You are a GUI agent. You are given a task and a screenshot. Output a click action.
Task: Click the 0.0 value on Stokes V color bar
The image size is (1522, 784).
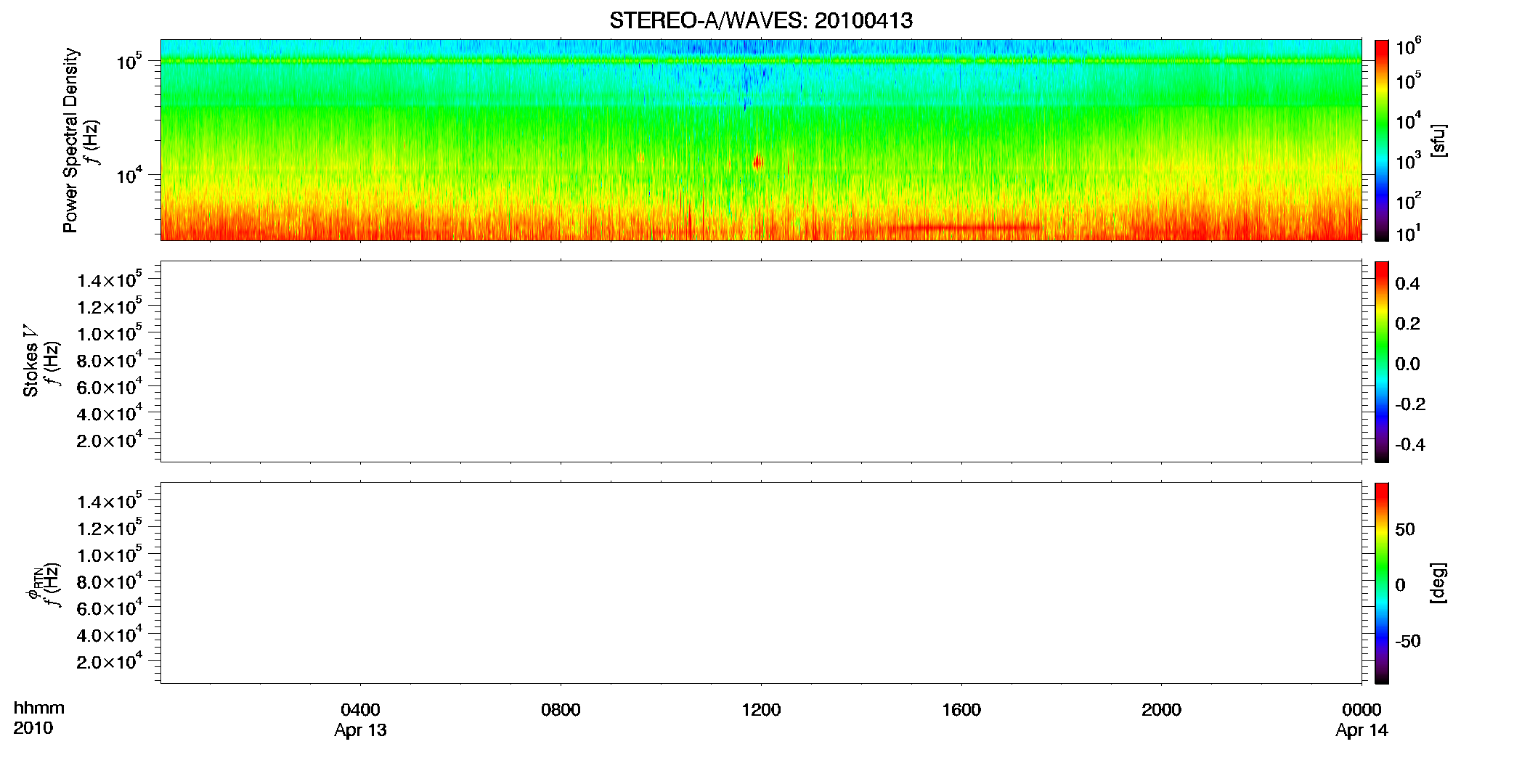pos(1407,364)
